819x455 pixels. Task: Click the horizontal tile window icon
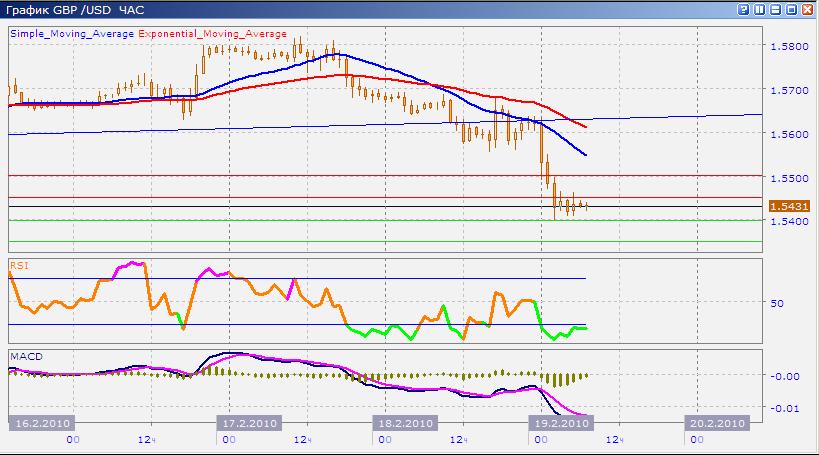click(x=775, y=9)
